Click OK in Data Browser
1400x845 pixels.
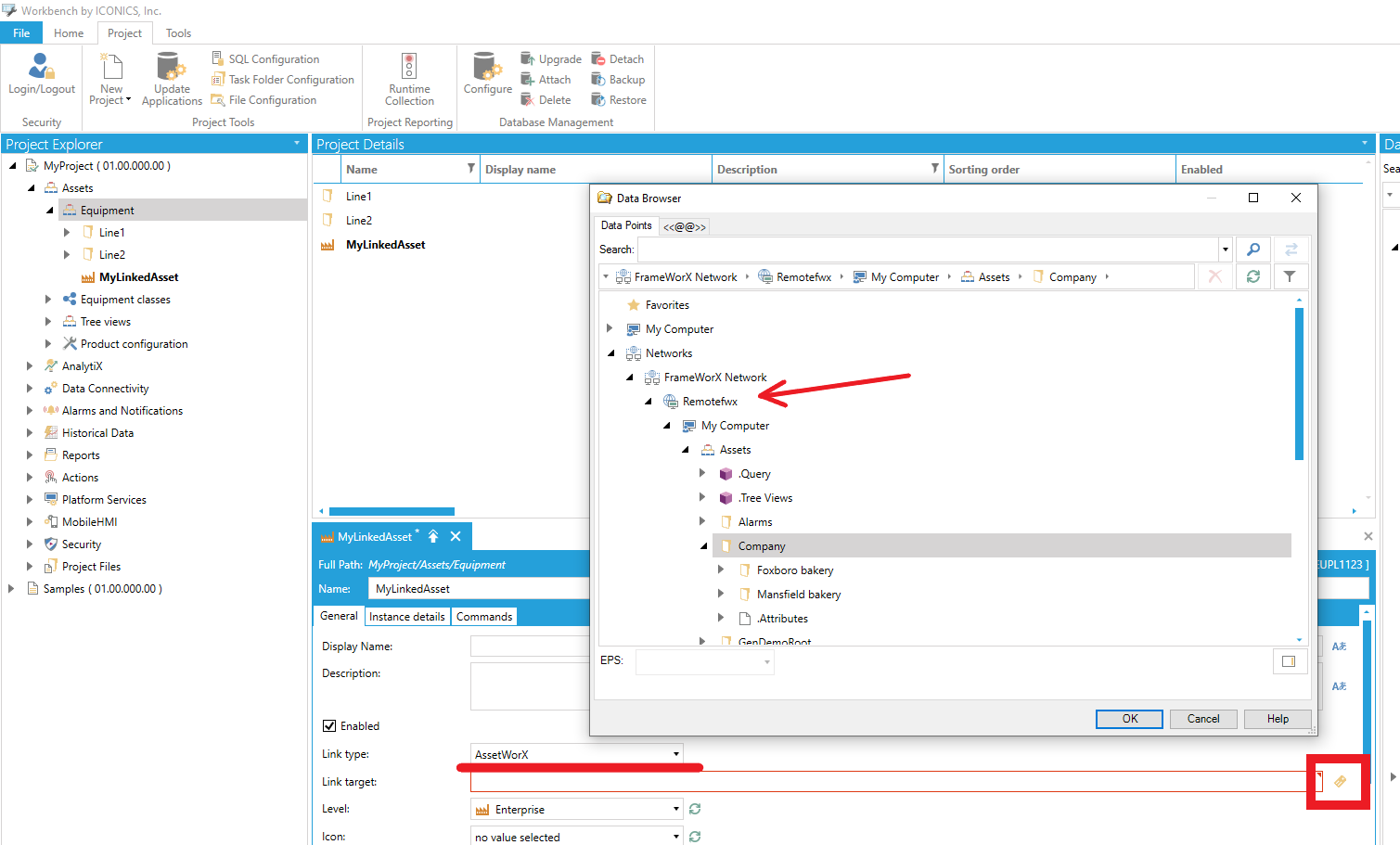[1130, 719]
